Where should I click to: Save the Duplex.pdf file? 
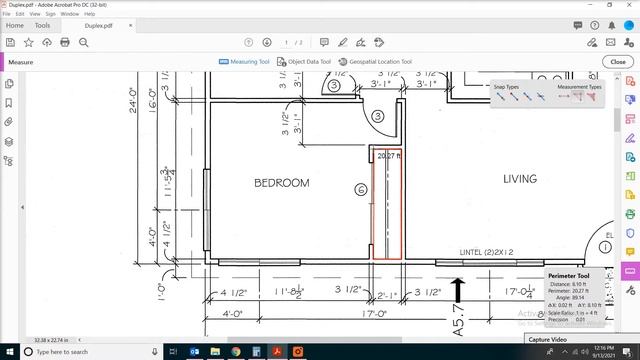tap(10, 42)
